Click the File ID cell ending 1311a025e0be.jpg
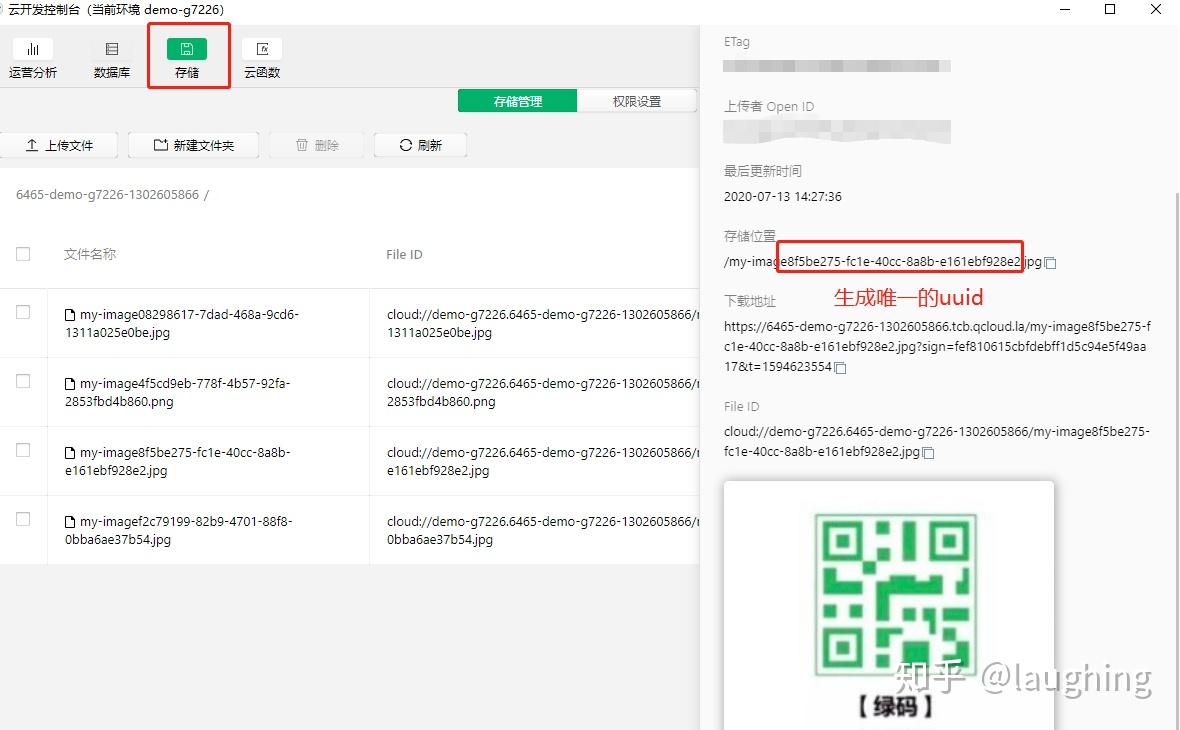This screenshot has height=730, width=1180. 543,323
